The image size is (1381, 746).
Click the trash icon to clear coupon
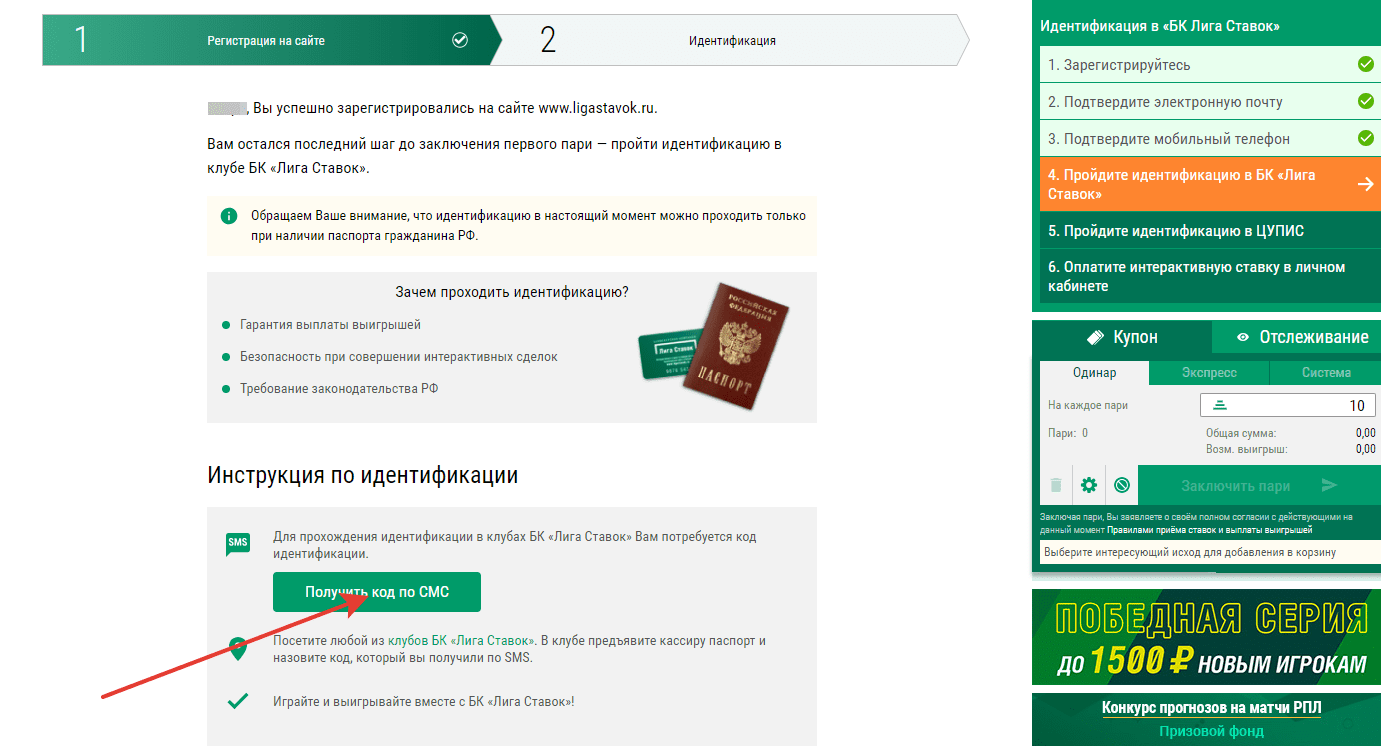tap(1056, 486)
